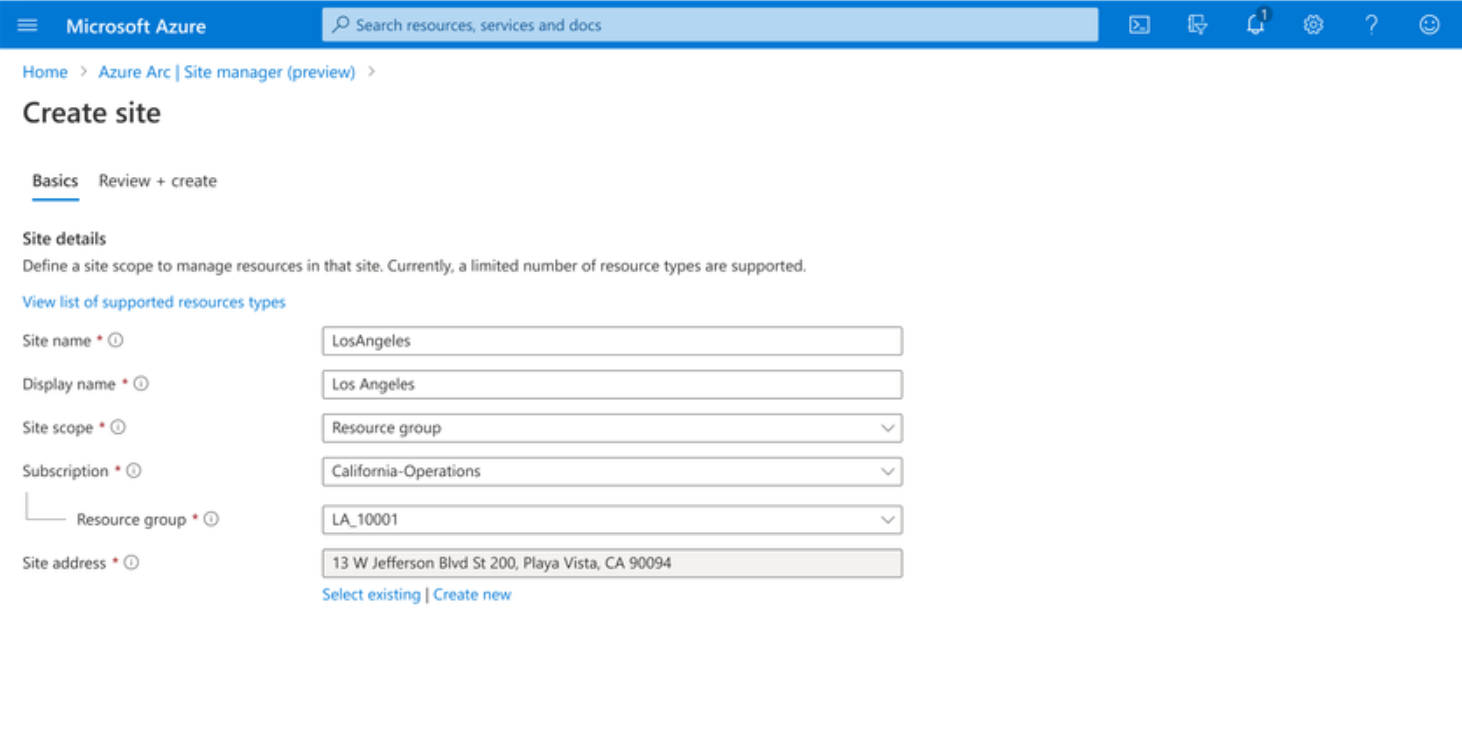Click the Help question mark icon
The height and width of the screenshot is (731, 1462).
coord(1371,25)
